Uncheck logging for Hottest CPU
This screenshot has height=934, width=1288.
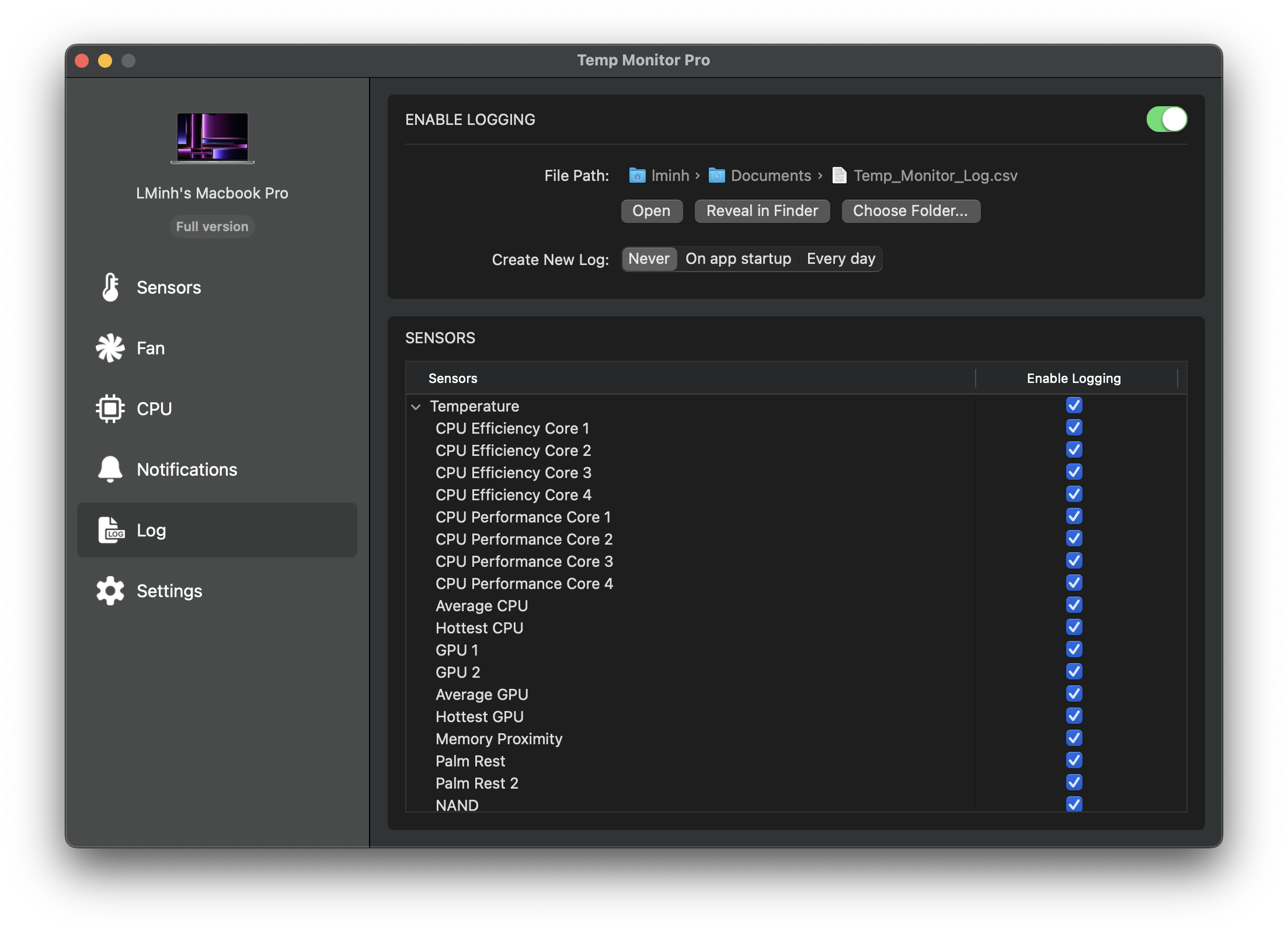coord(1074,627)
